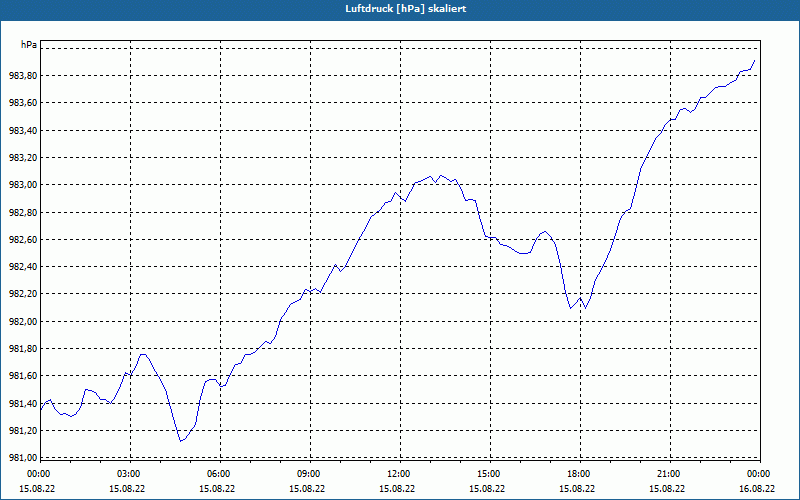Select the 981,40 y-axis label
This screenshot has height=500, width=800.
click(23, 404)
